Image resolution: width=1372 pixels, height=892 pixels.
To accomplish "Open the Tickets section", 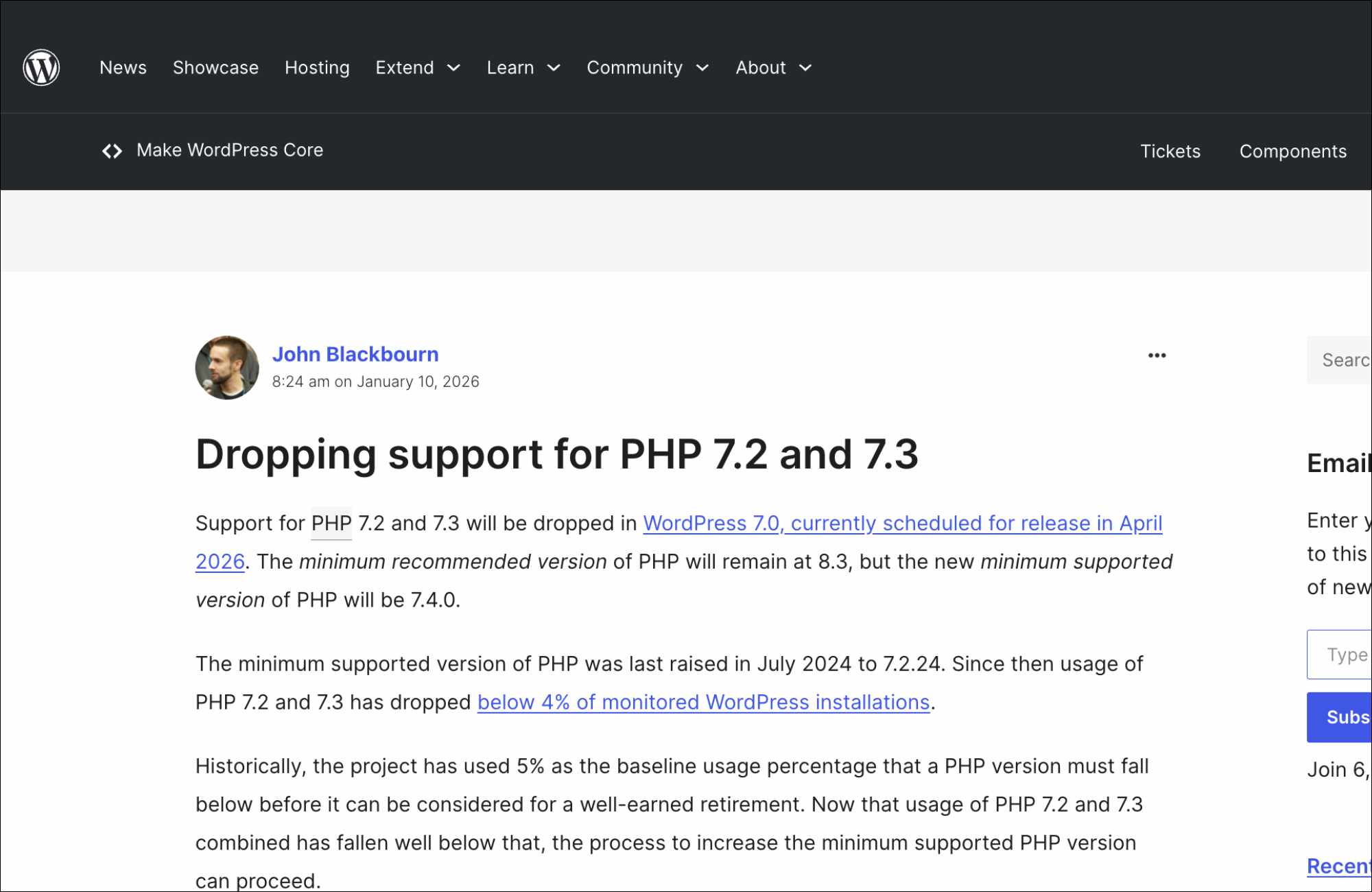I will [x=1170, y=151].
